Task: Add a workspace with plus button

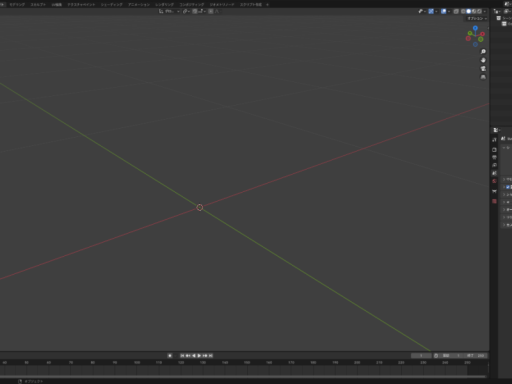Action: click(267, 5)
